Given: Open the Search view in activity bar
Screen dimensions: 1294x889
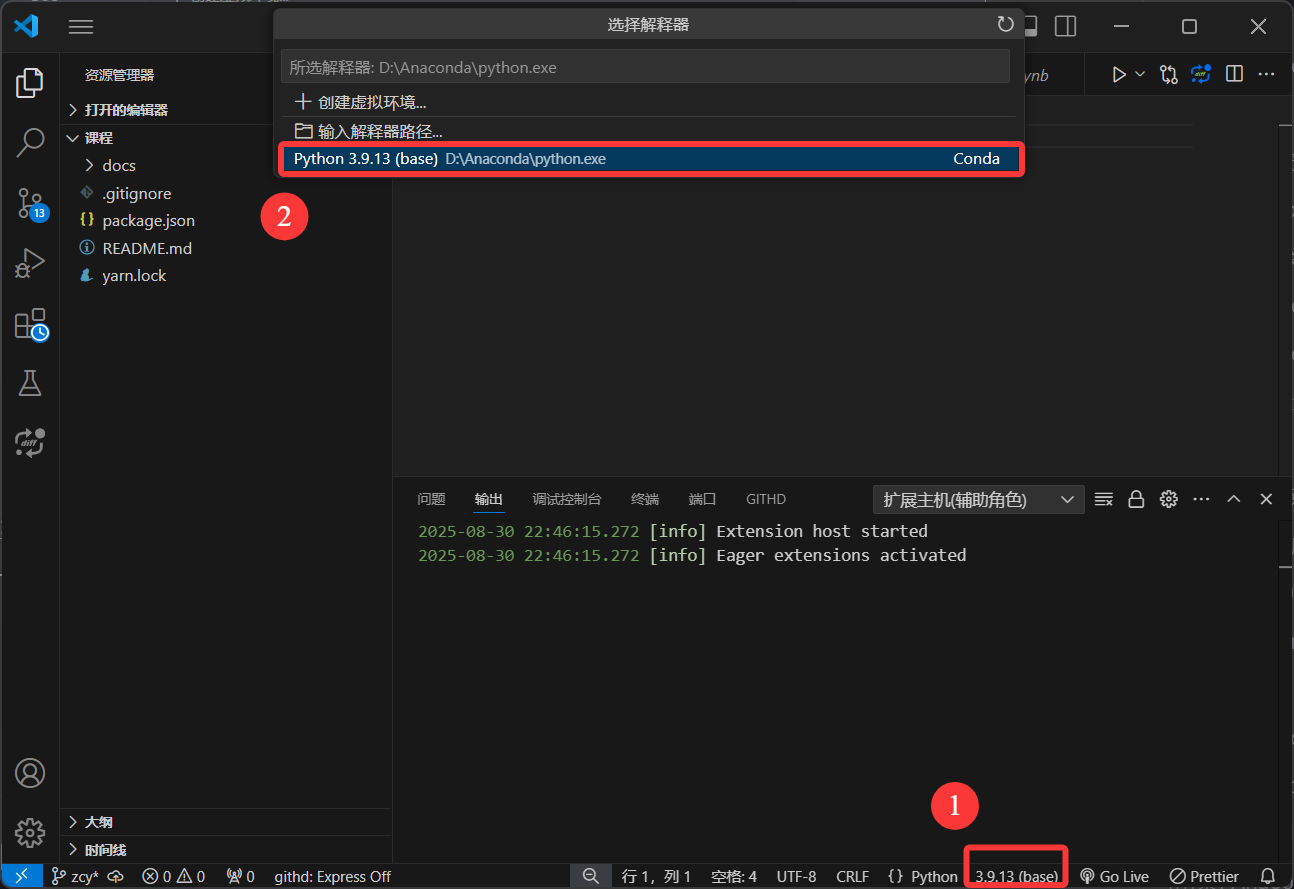Looking at the screenshot, I should (30, 143).
